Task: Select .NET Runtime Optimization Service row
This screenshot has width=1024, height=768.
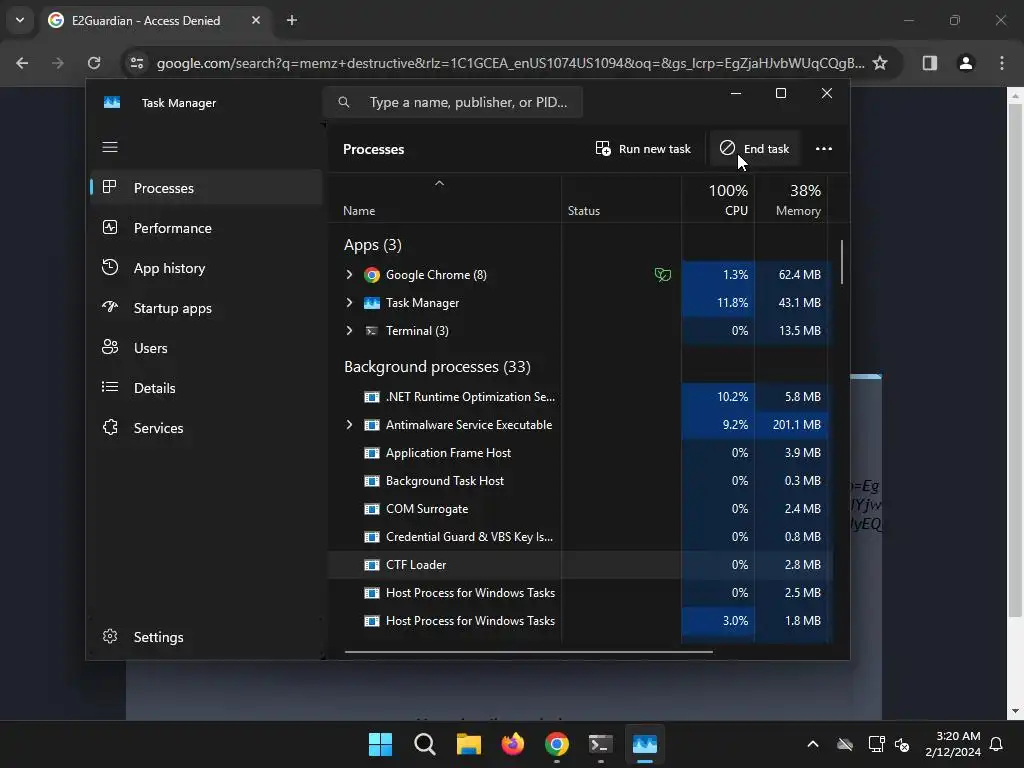Action: (578, 396)
